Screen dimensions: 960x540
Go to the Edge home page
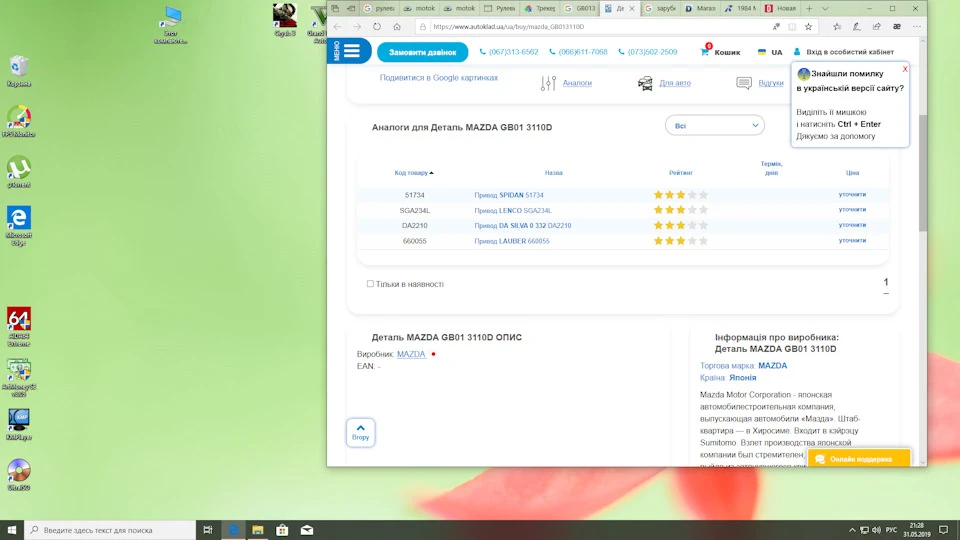(397, 27)
